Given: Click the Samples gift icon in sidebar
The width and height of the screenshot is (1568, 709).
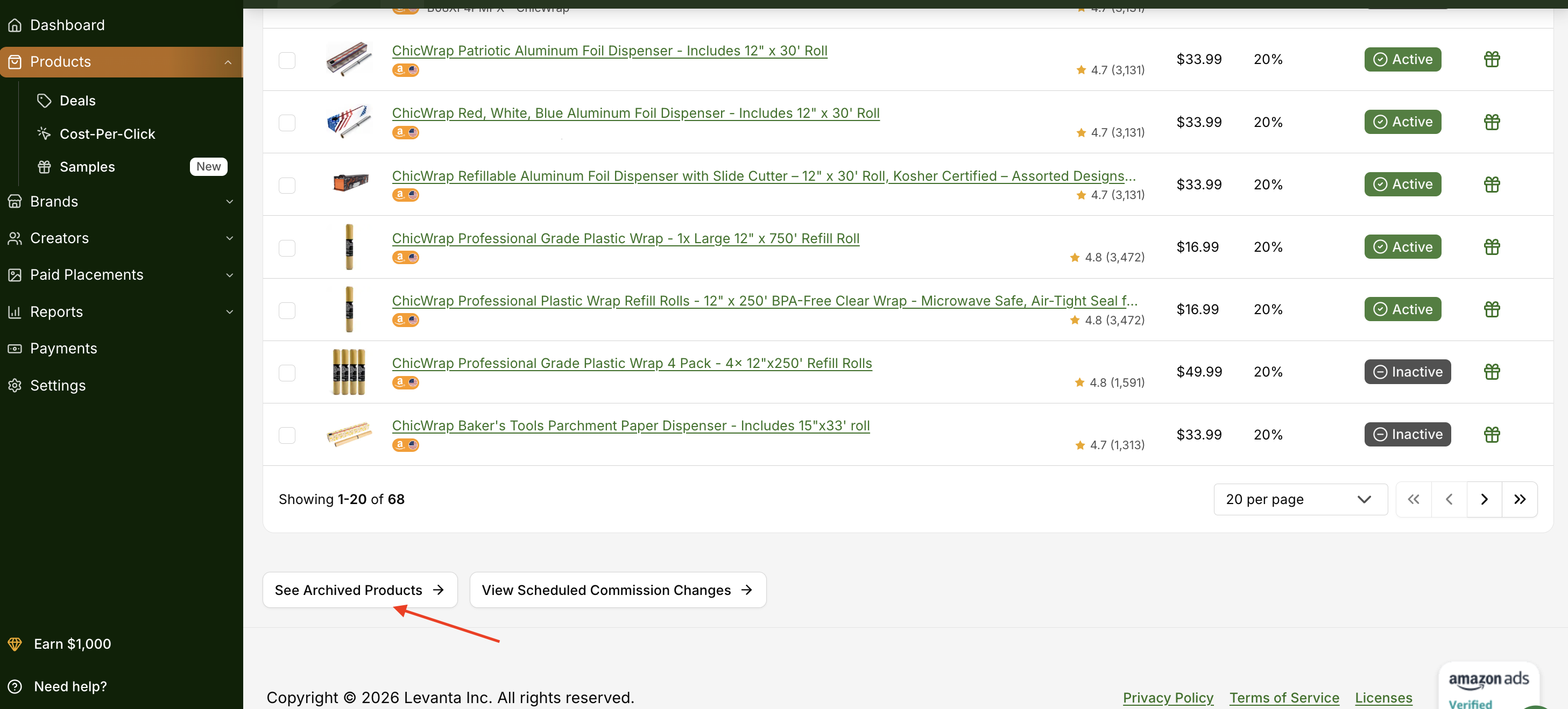Looking at the screenshot, I should click(x=44, y=167).
